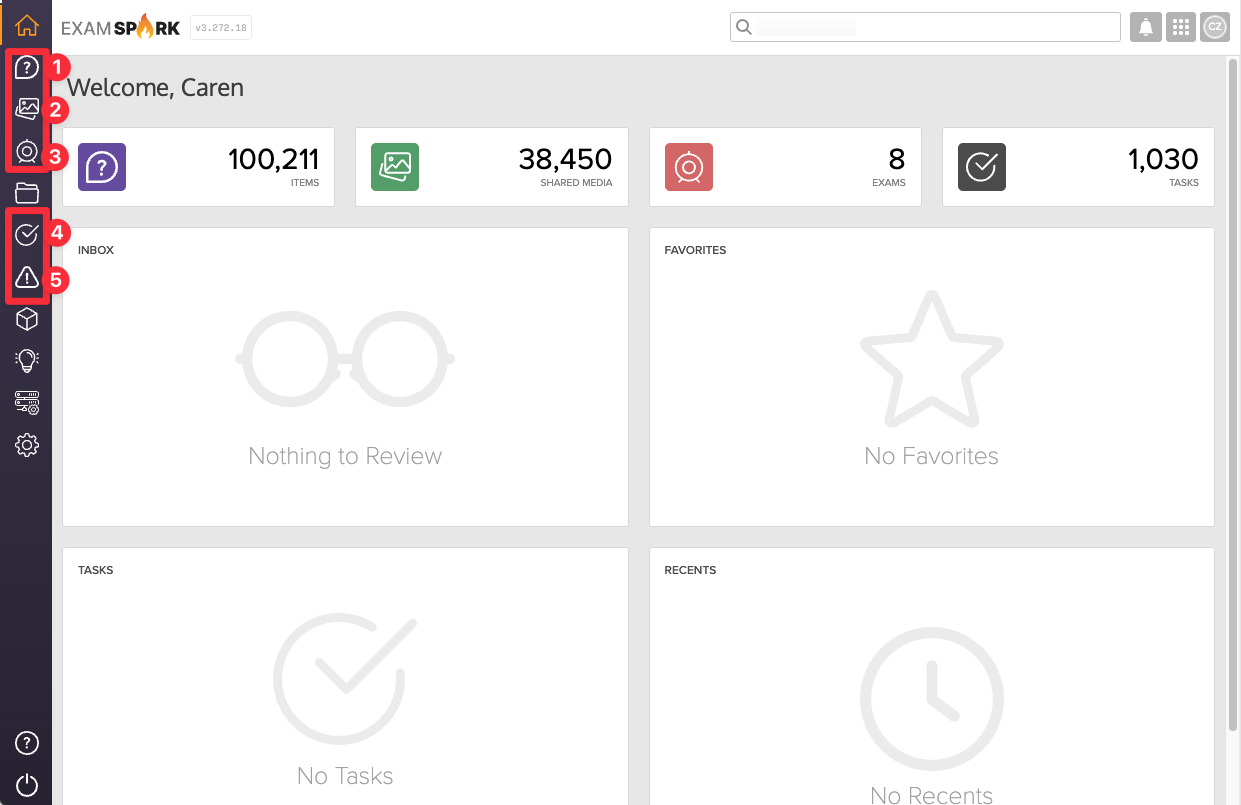Click the dark Tasks card icon
1241x805 pixels.
point(982,167)
